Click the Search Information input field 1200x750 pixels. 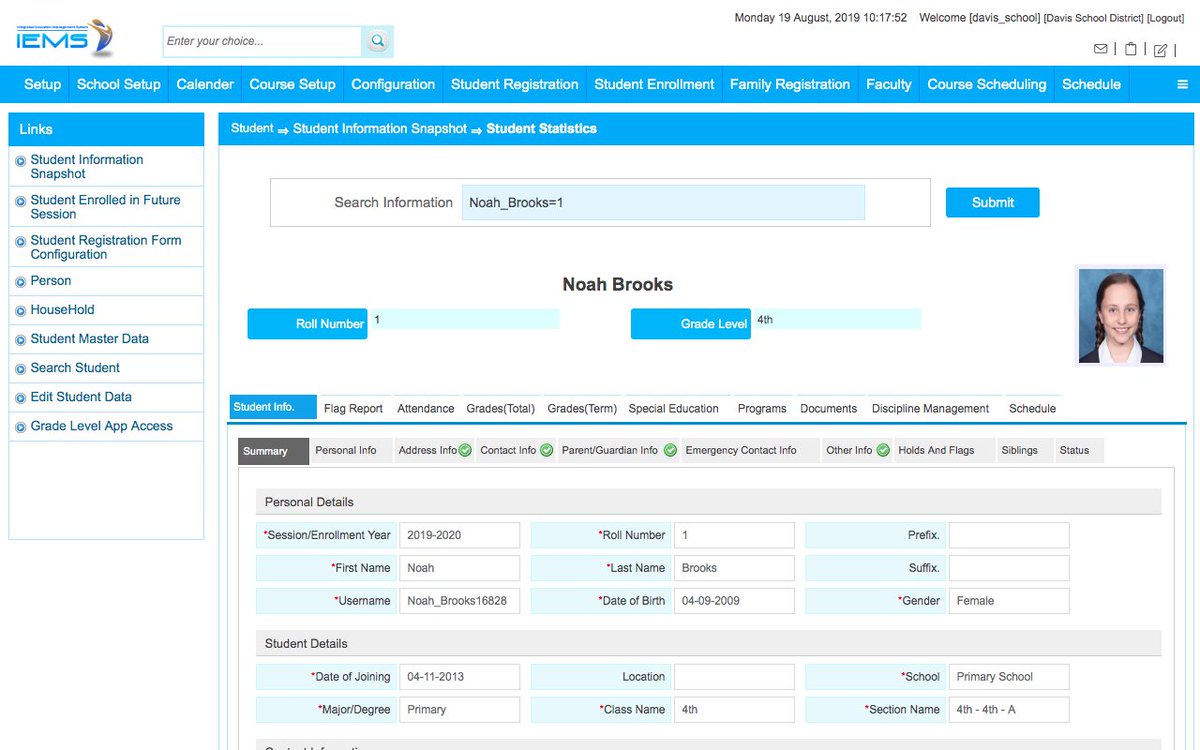tap(663, 202)
